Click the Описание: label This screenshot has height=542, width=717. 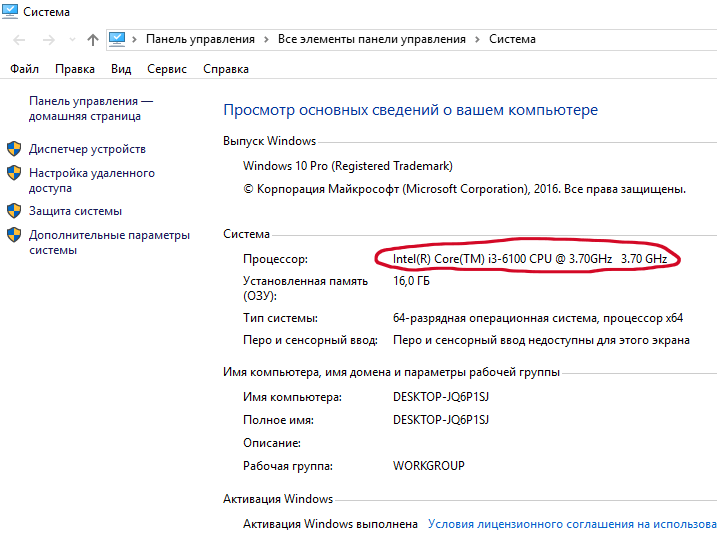pyautogui.click(x=272, y=443)
